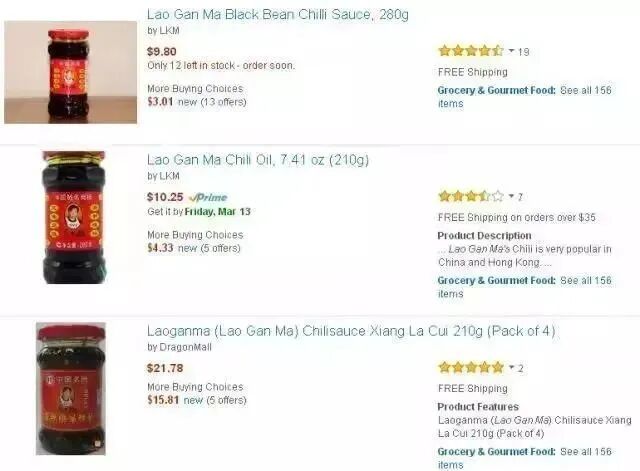This screenshot has height=471, width=640.
Task: Open the Lao Gan Ma Chili Oil 7.41 oz title
Action: coord(258,160)
